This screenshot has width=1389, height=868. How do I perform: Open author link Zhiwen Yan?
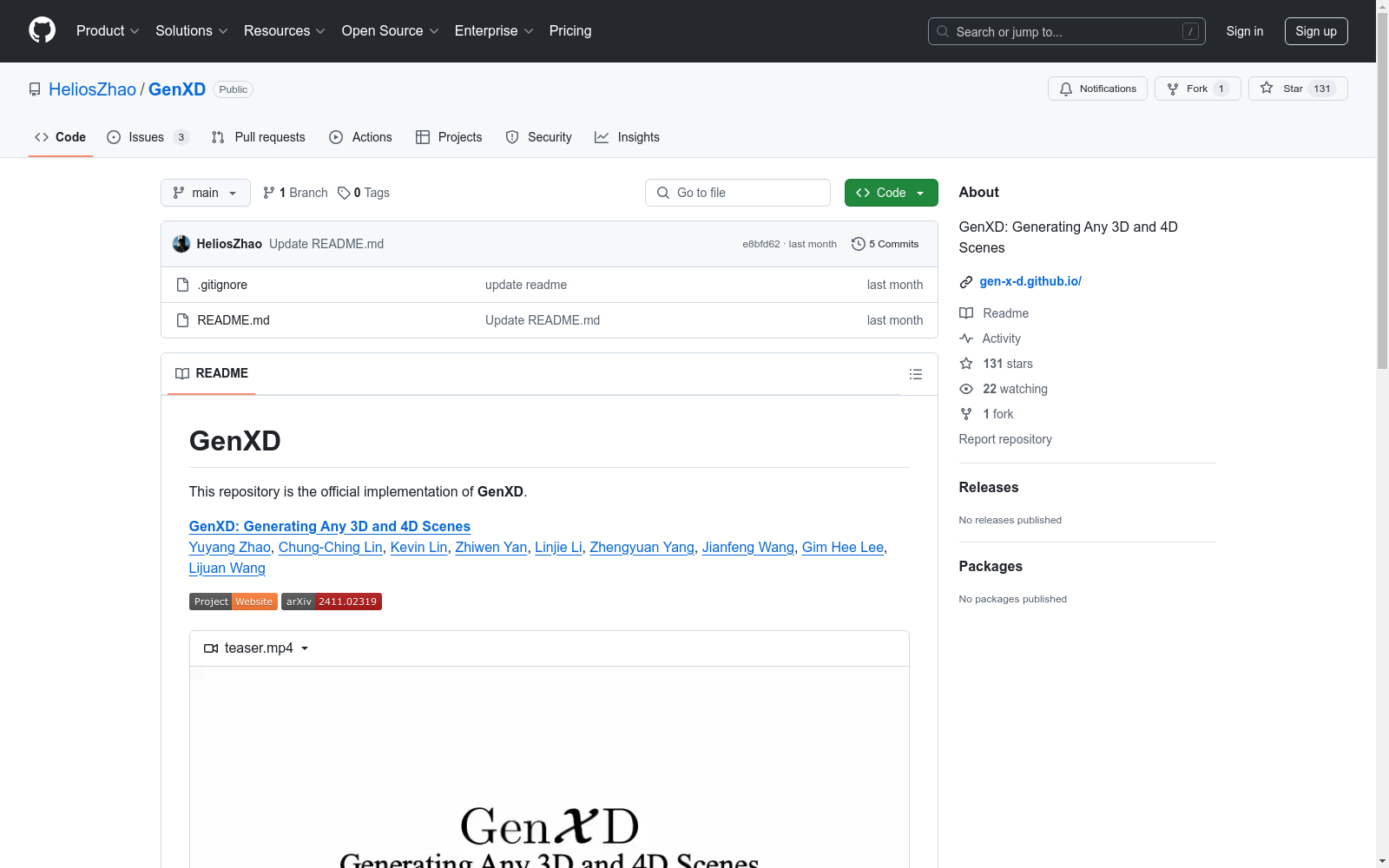491,547
